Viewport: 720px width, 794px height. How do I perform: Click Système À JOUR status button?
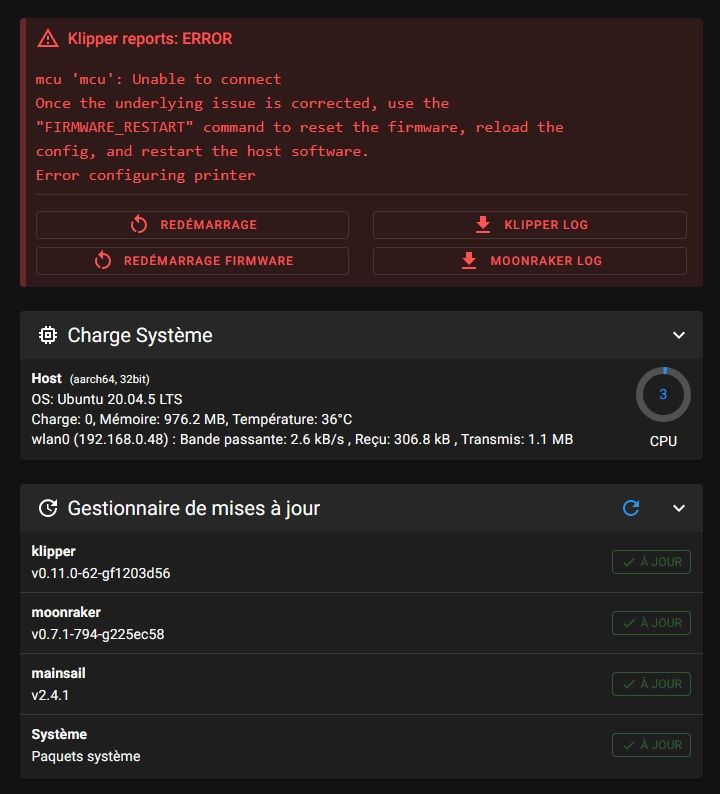[651, 745]
